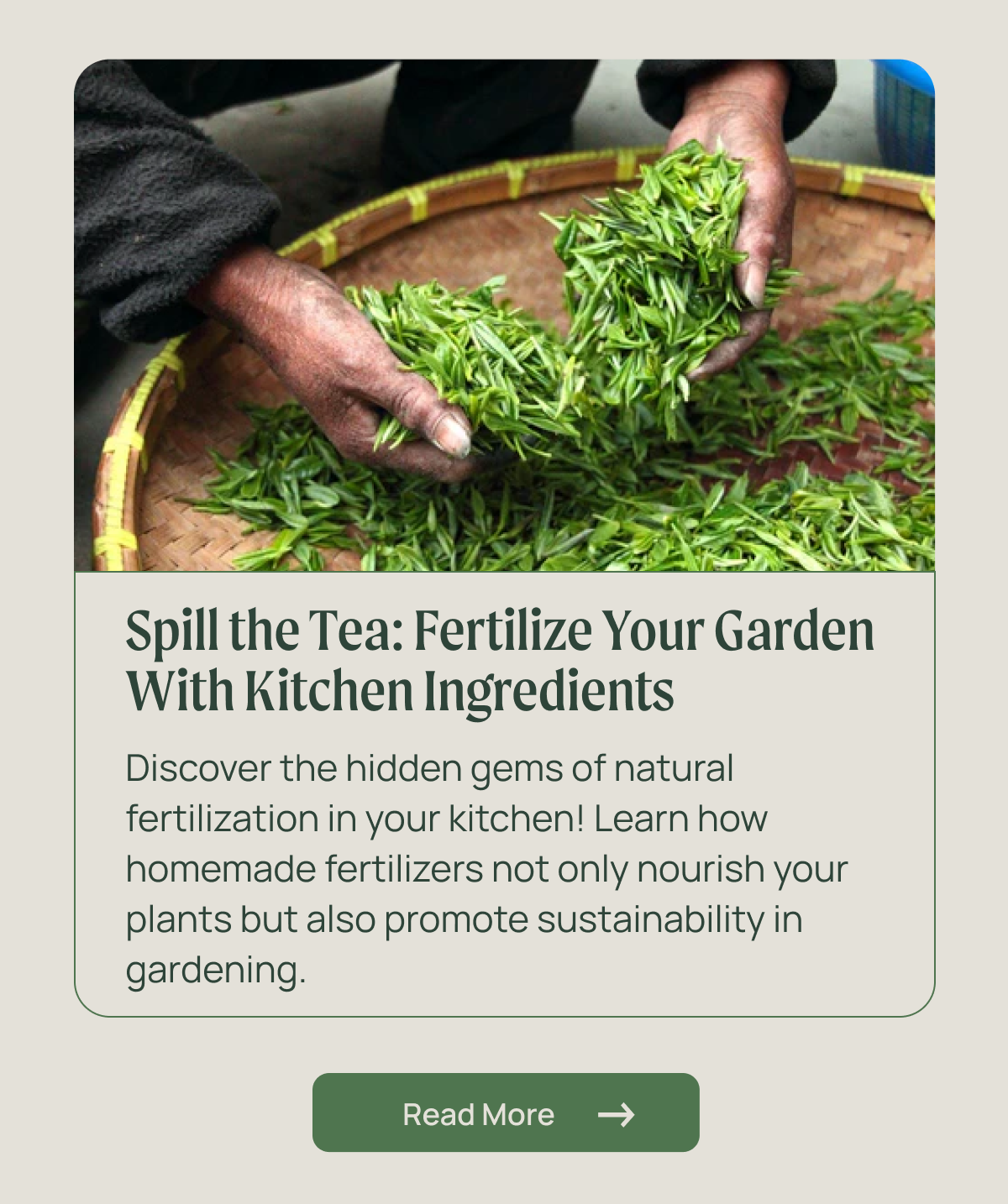Click the "homemade fertilizers not only nourish" line
Screen dimensions: 1008x1204
[x=487, y=870]
